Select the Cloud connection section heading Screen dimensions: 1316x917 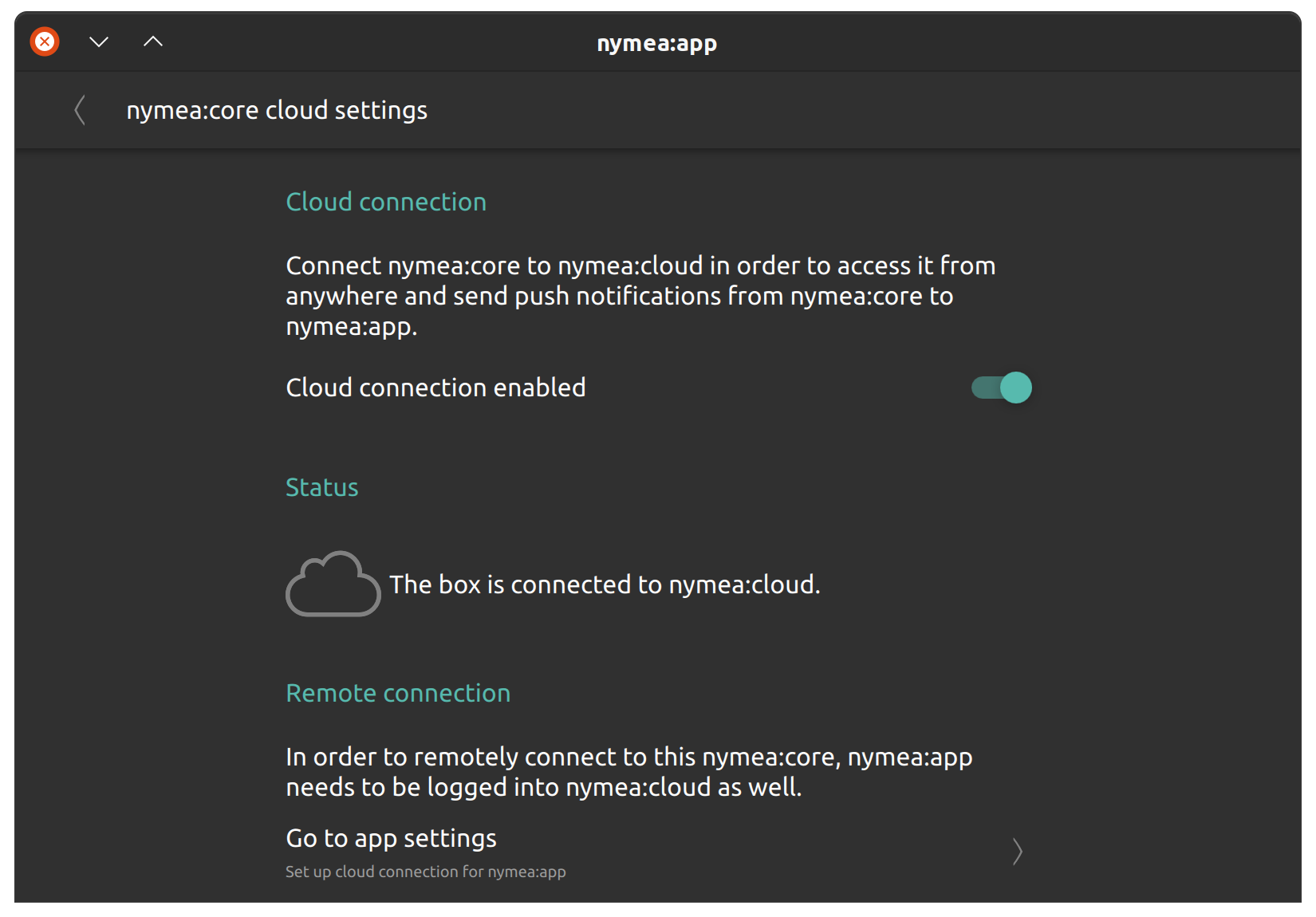(386, 202)
